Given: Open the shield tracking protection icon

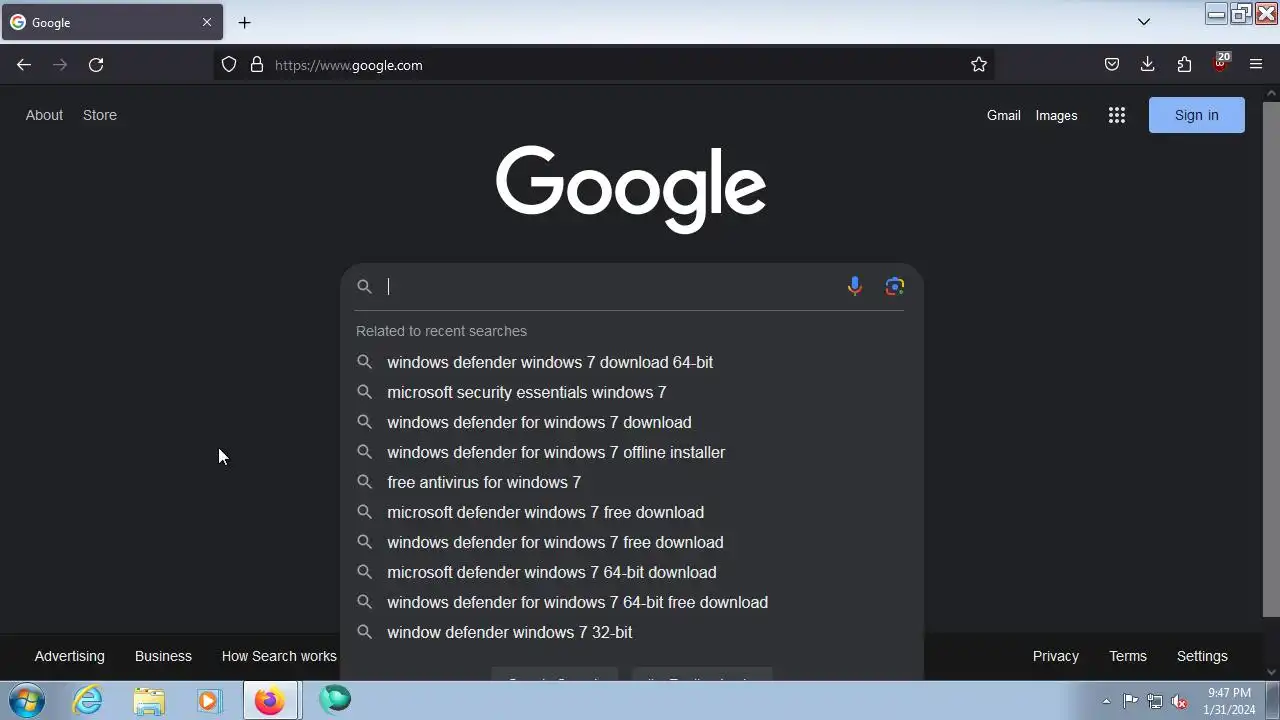Looking at the screenshot, I should 229,65.
